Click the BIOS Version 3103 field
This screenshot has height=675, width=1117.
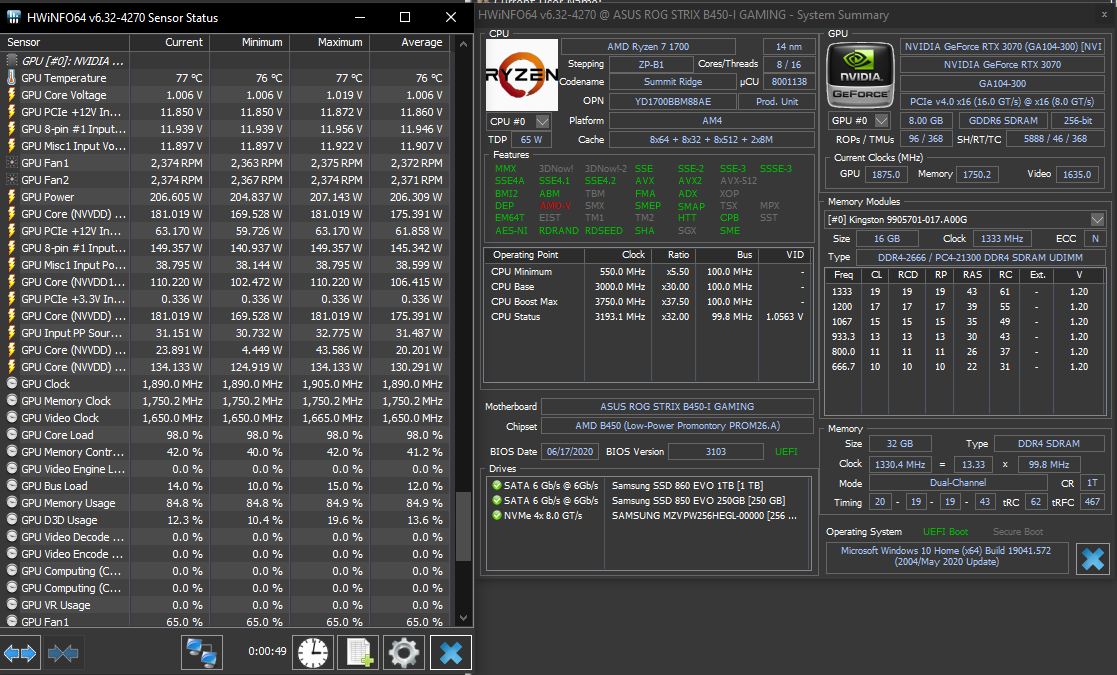pos(715,451)
